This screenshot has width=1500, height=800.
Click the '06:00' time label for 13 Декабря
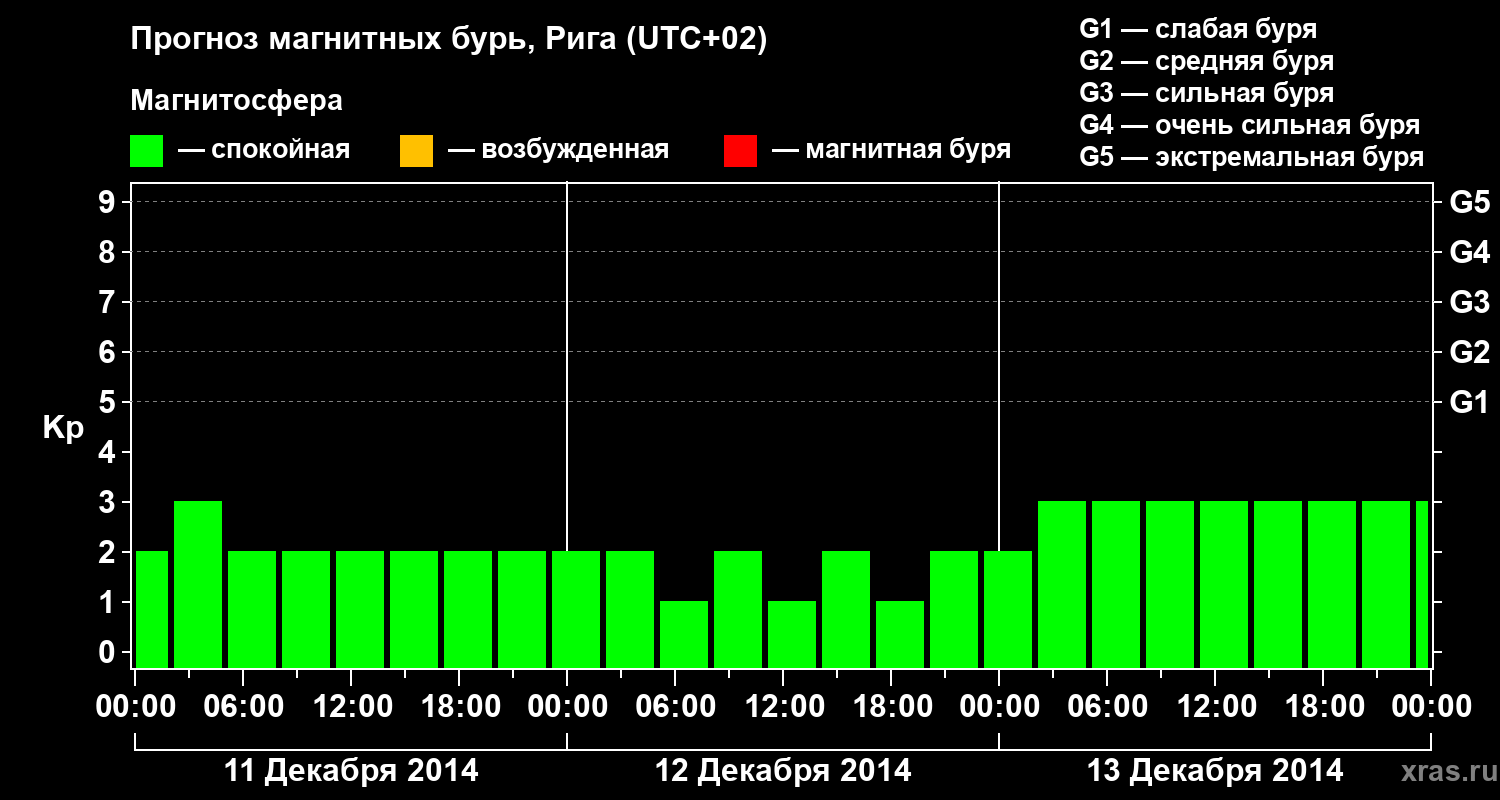(1107, 706)
